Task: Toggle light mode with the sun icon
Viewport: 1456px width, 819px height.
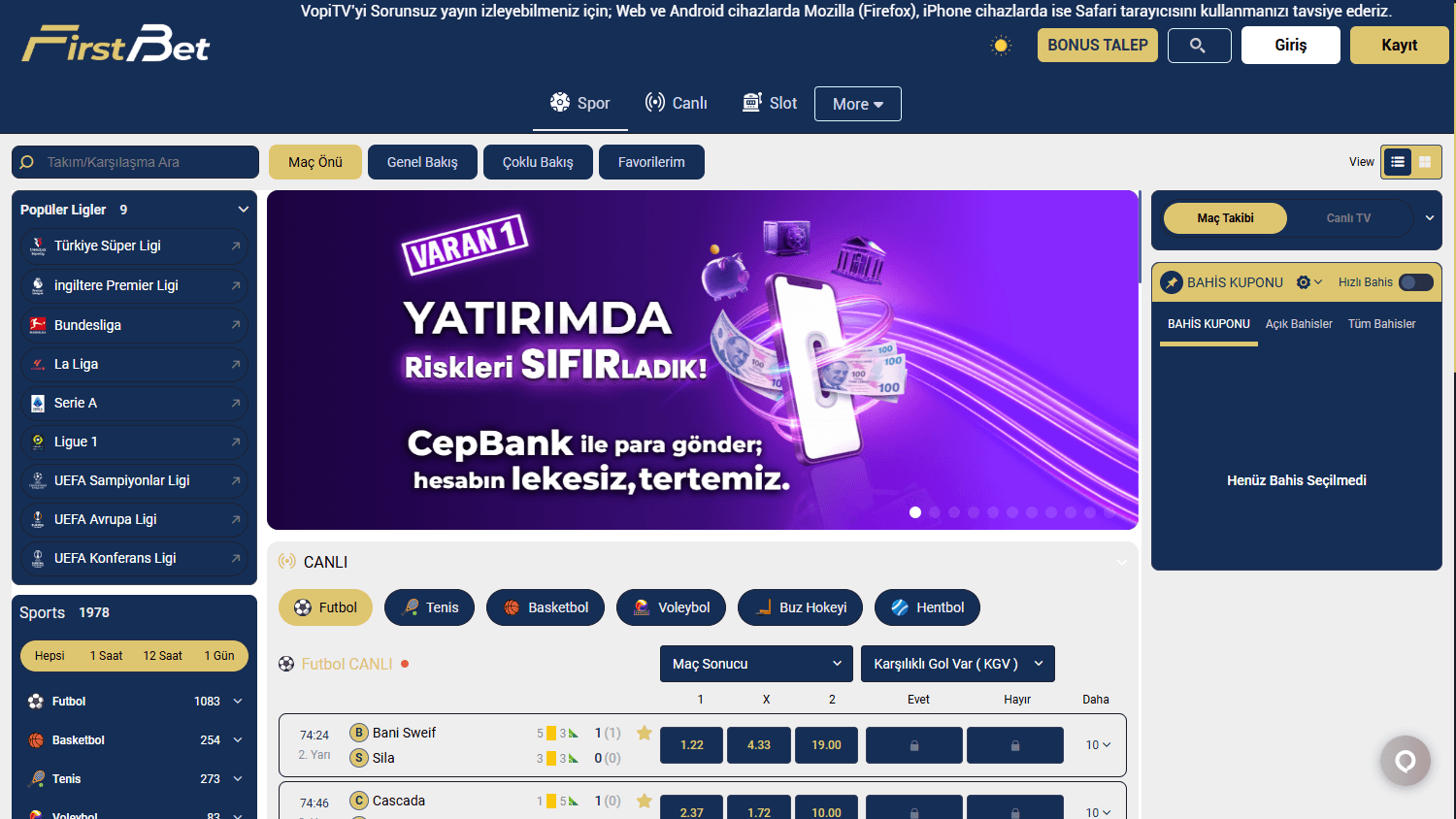Action: click(x=1000, y=45)
